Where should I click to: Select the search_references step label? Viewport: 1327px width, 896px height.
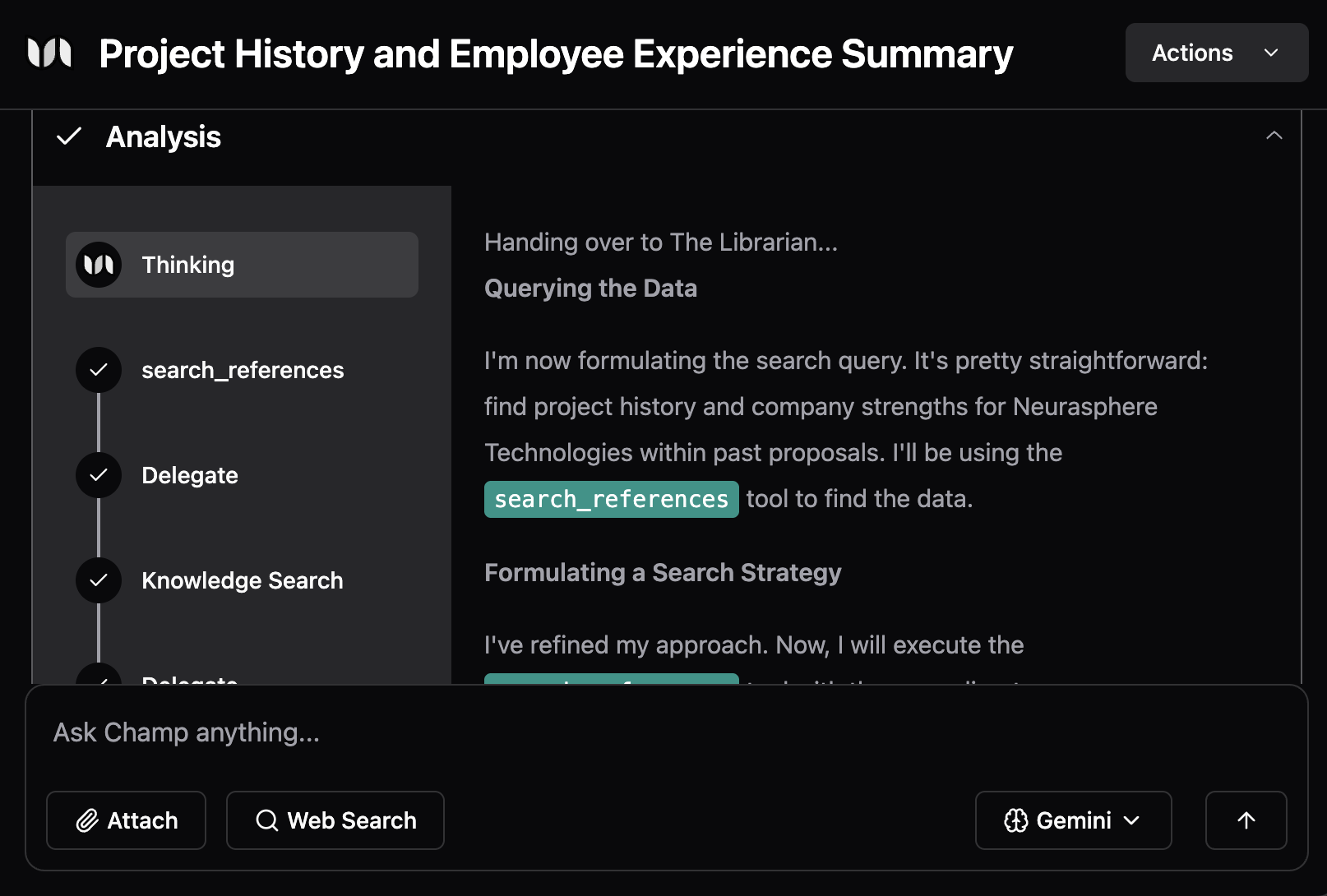[x=243, y=370]
